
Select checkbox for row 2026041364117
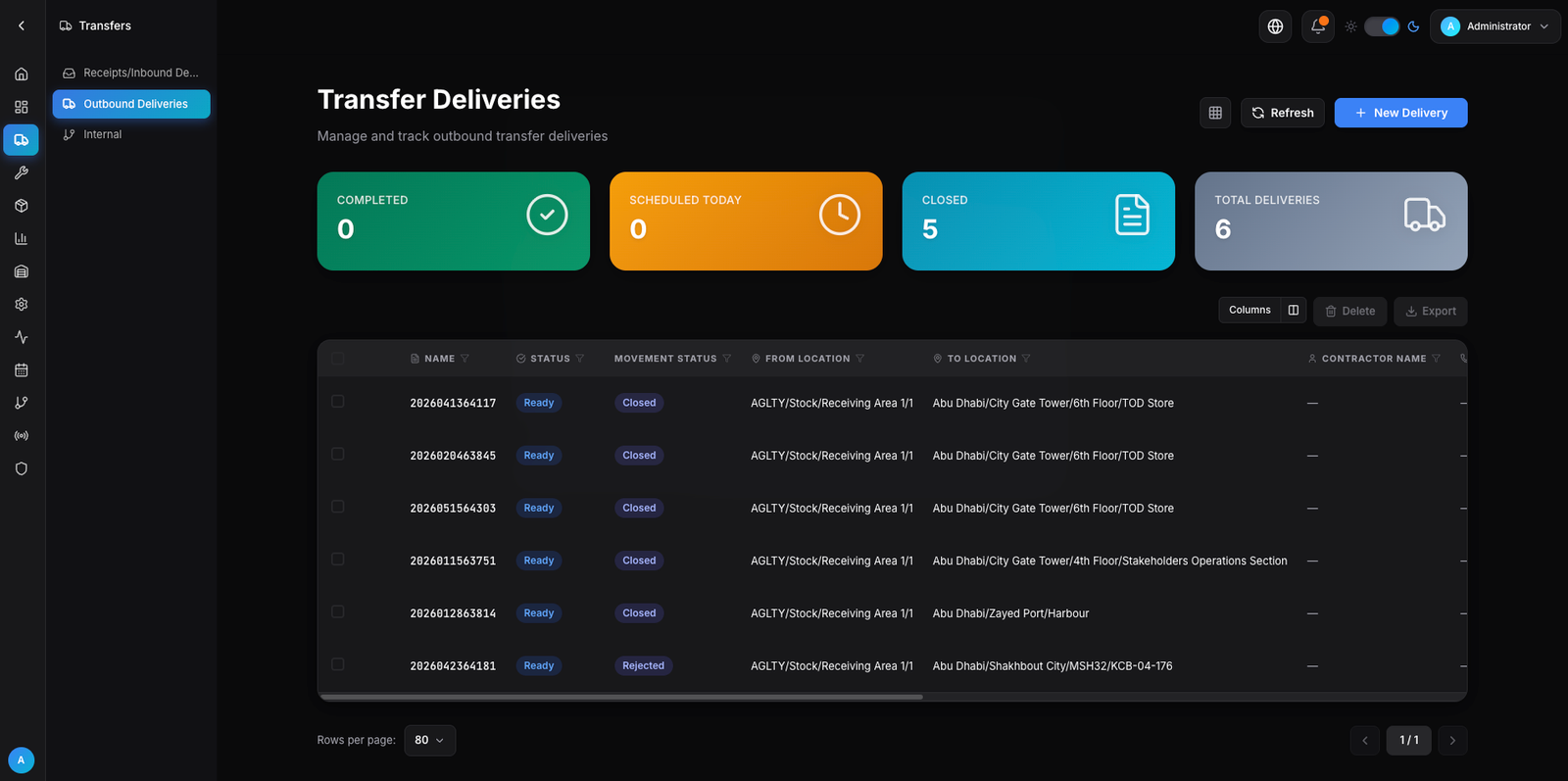pos(338,402)
